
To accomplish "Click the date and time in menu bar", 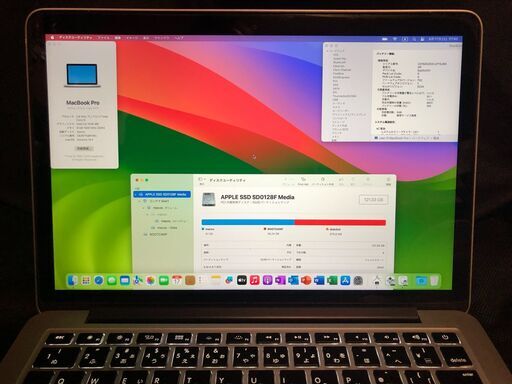I will click(x=443, y=39).
